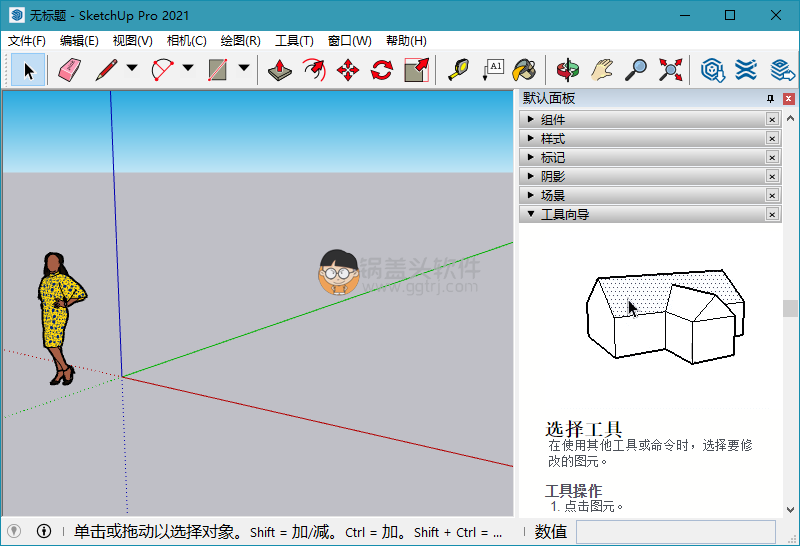The image size is (800, 546).
Task: Open the Rectangle tool dropdown arrow
Action: (244, 67)
